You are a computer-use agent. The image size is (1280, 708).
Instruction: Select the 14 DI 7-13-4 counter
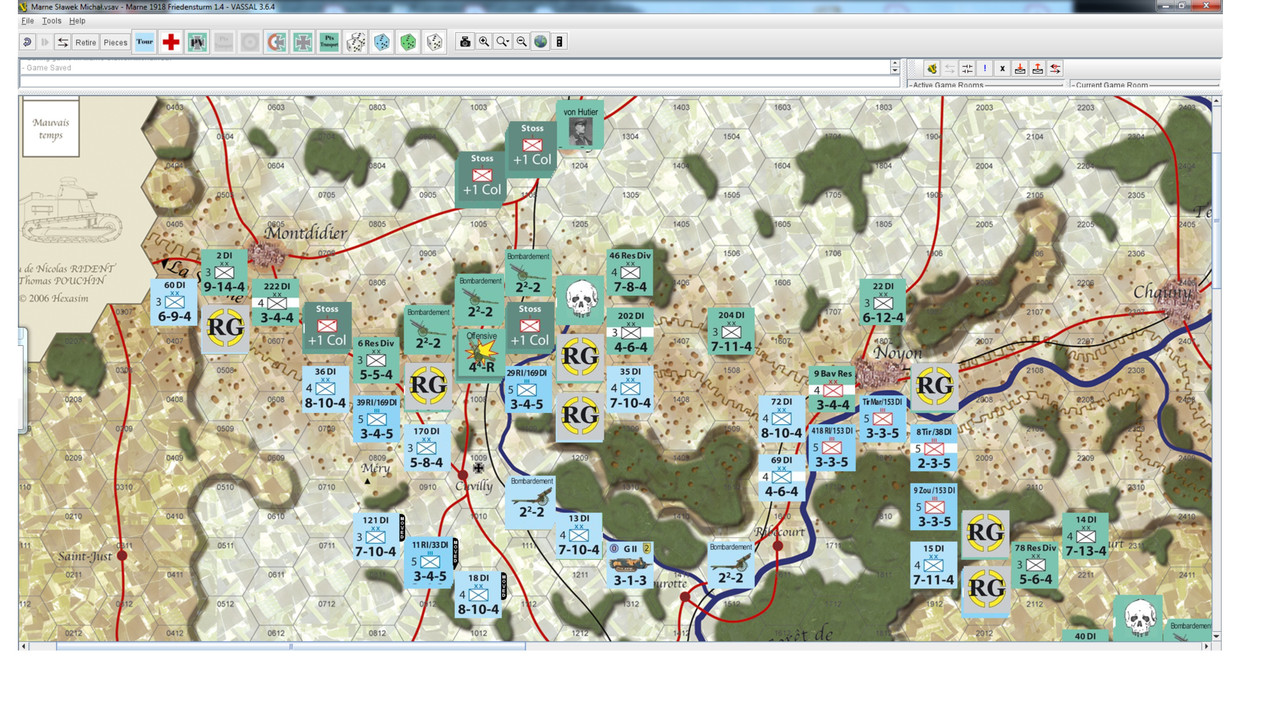click(1085, 536)
